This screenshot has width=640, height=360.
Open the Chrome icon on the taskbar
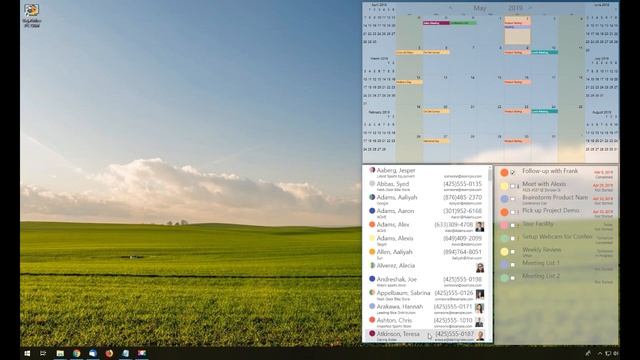[76, 353]
